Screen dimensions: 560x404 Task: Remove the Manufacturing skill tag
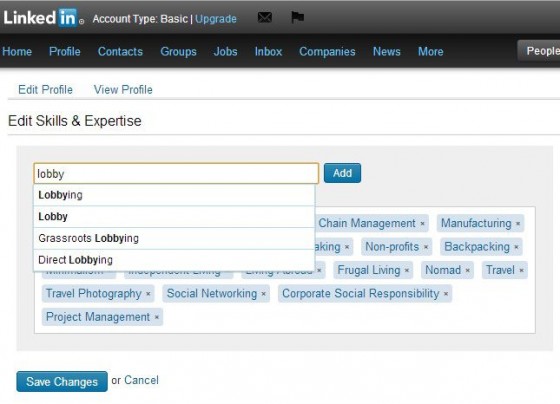[x=518, y=224]
